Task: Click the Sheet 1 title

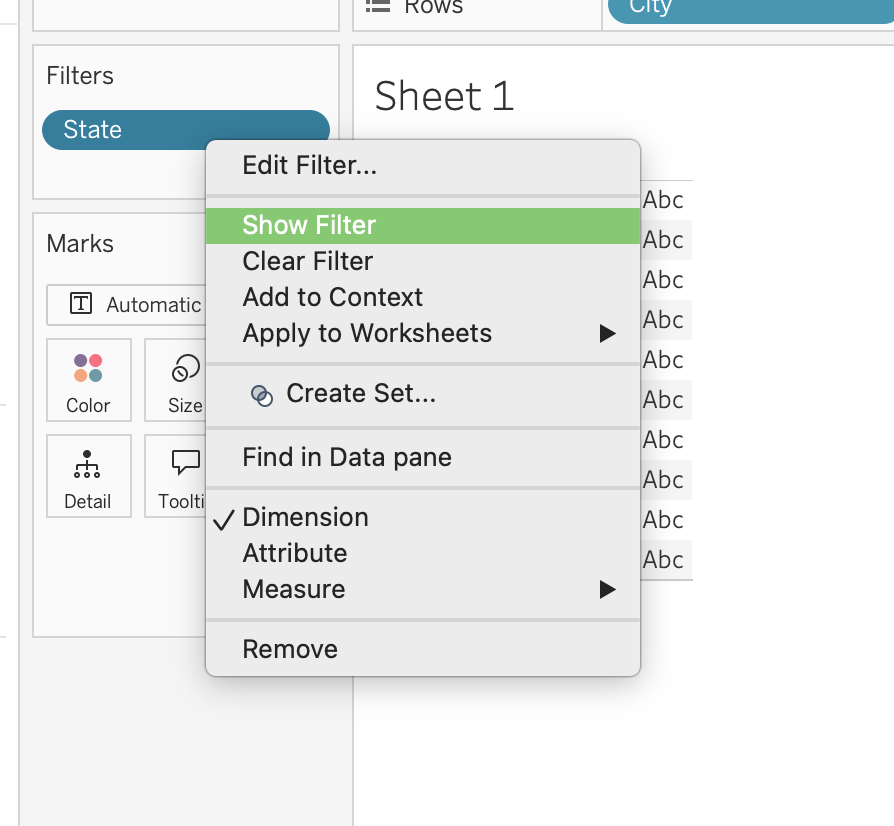Action: tap(444, 96)
